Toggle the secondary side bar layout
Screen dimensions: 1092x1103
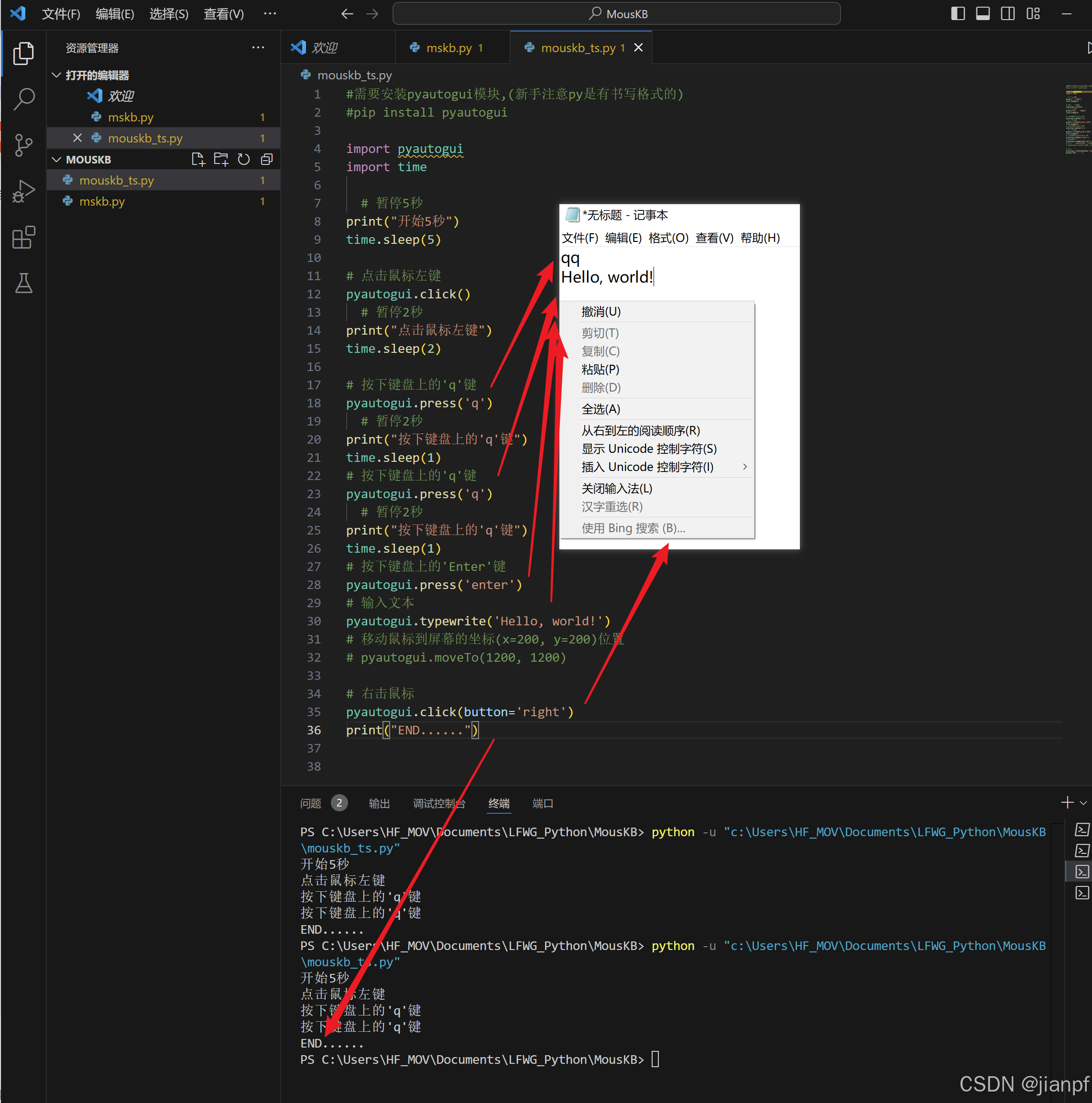pyautogui.click(x=1007, y=14)
